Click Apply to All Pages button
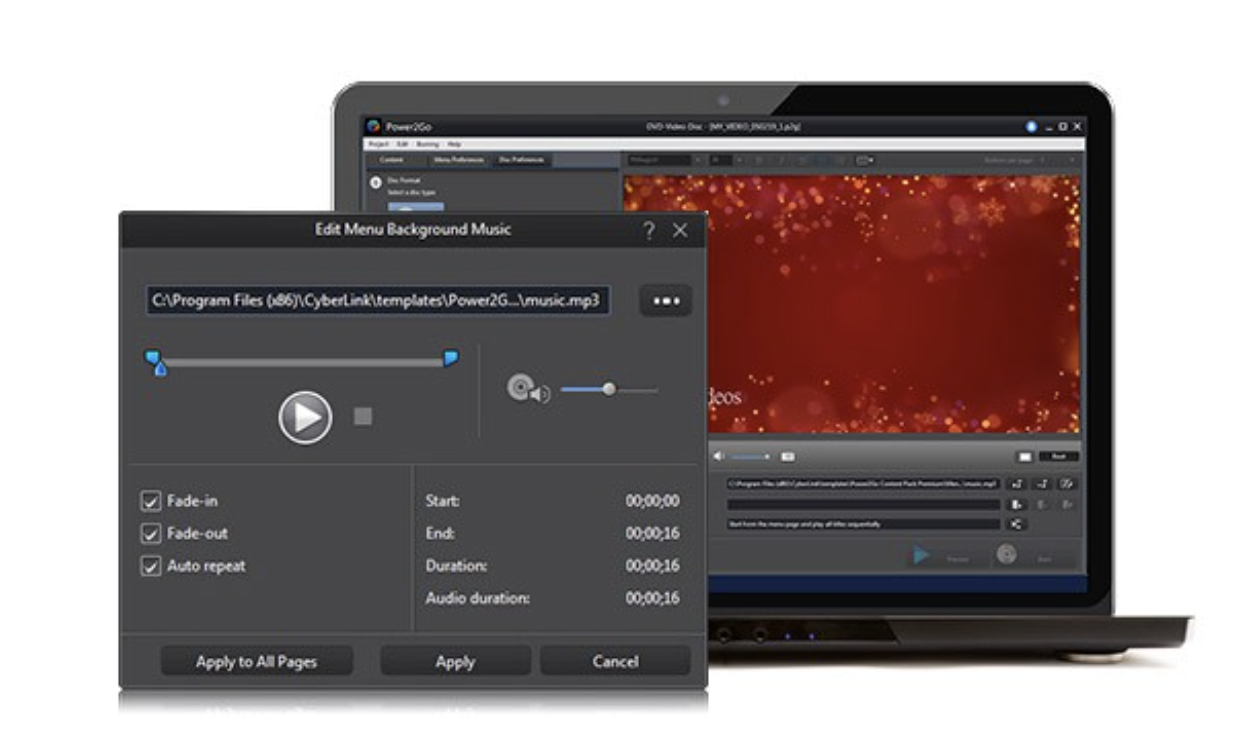This screenshot has height=752, width=1242. 257,661
